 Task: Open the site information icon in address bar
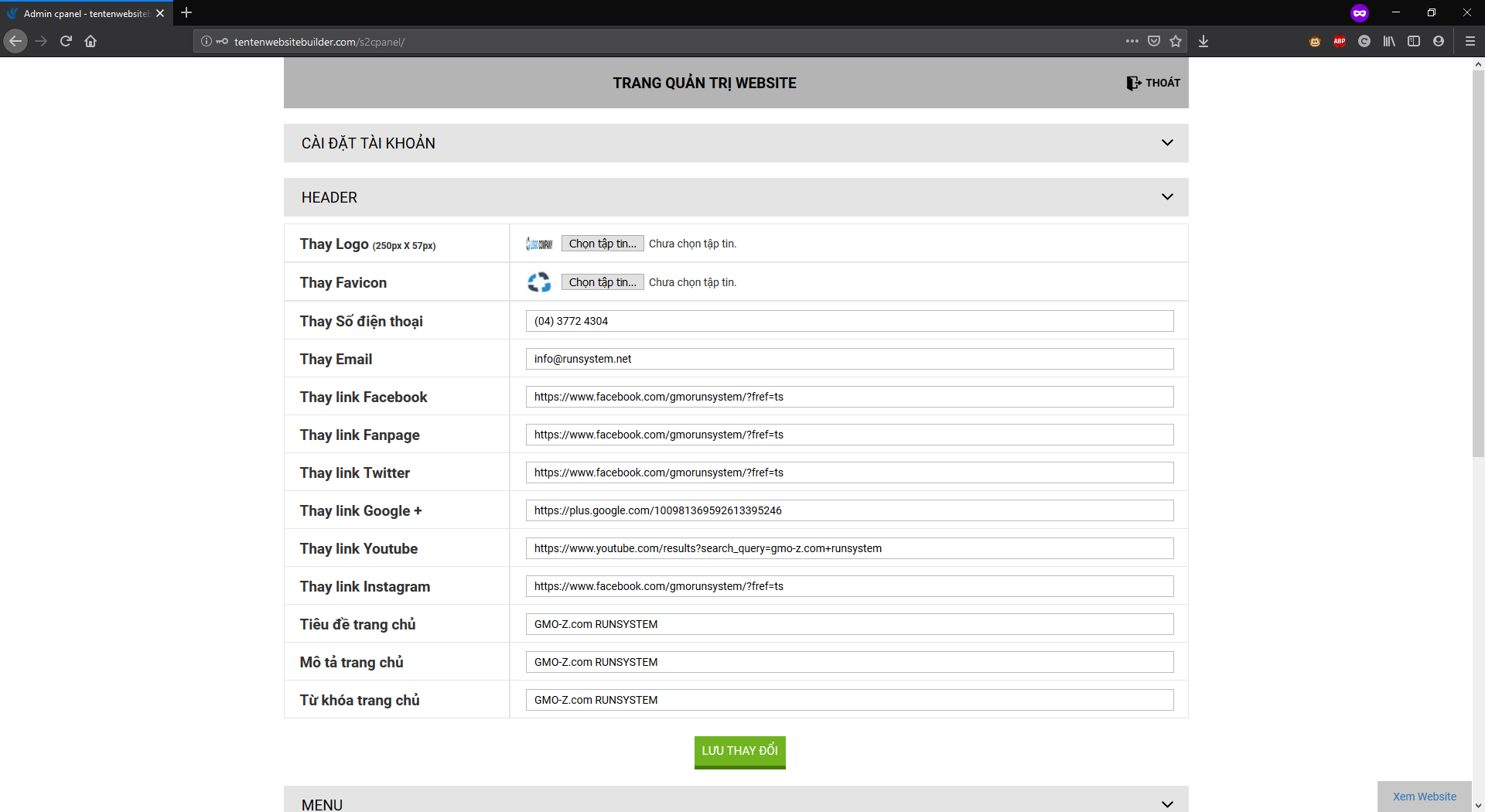pyautogui.click(x=207, y=41)
